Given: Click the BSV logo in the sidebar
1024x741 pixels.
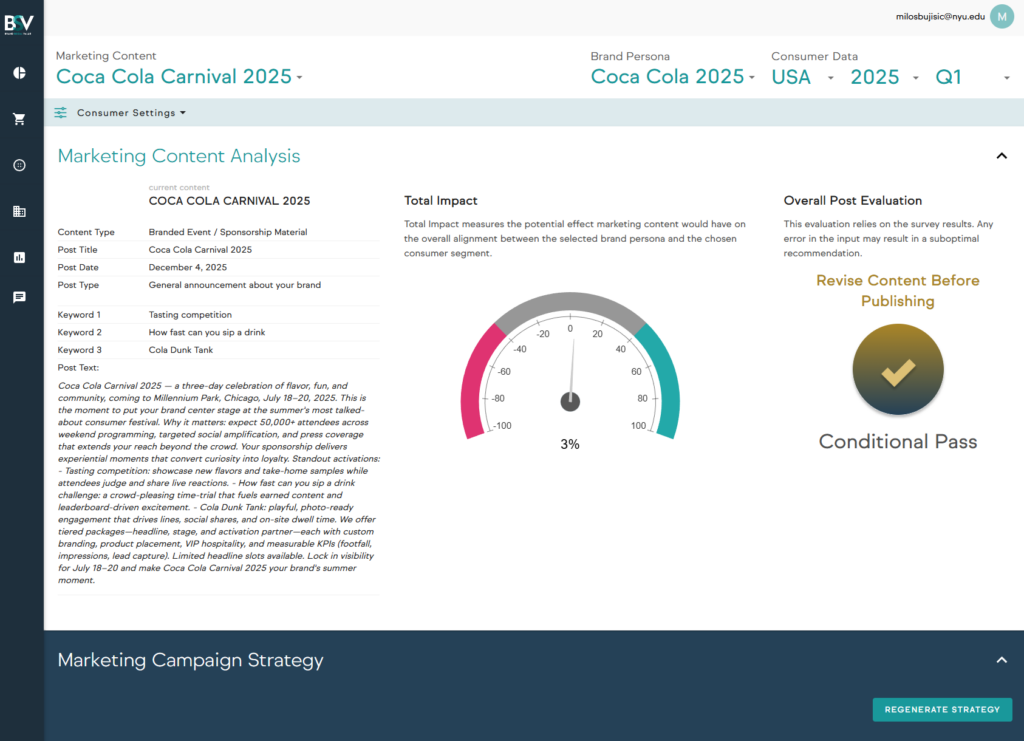Looking at the screenshot, I should pos(21,23).
